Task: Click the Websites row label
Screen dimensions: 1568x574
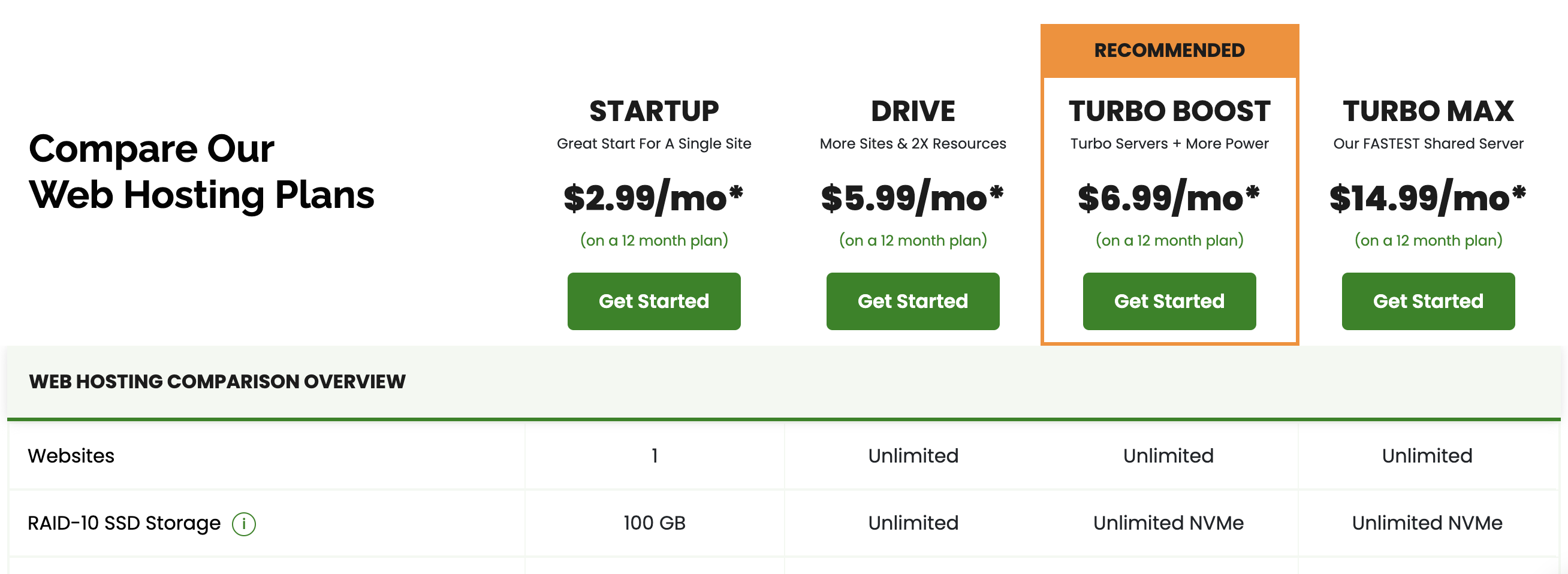Action: [71, 456]
